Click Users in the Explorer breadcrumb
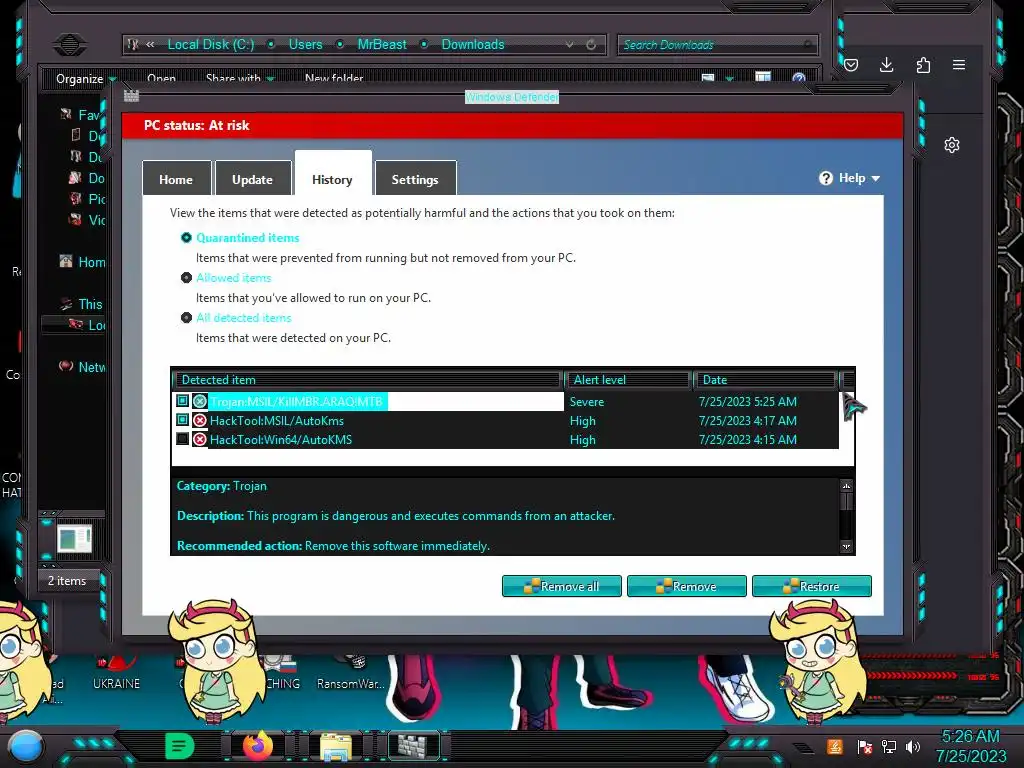The image size is (1024, 768). point(306,44)
